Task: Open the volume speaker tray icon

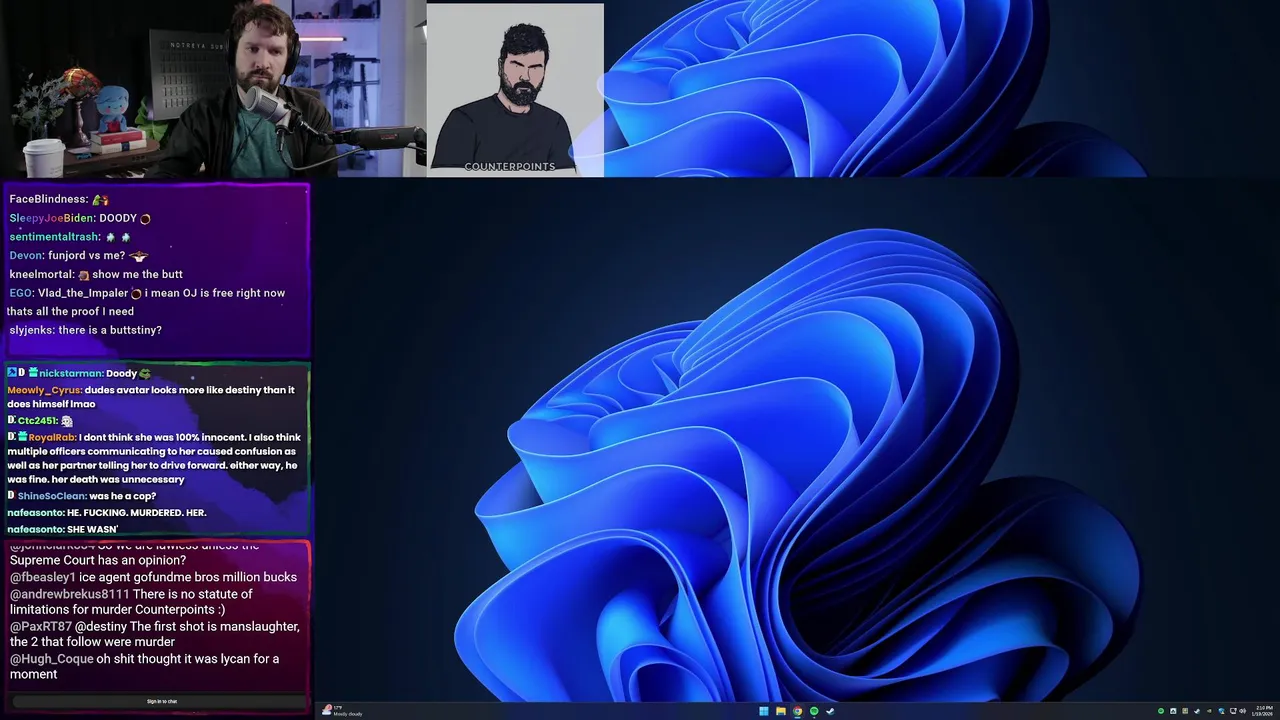Action: [x=1242, y=711]
